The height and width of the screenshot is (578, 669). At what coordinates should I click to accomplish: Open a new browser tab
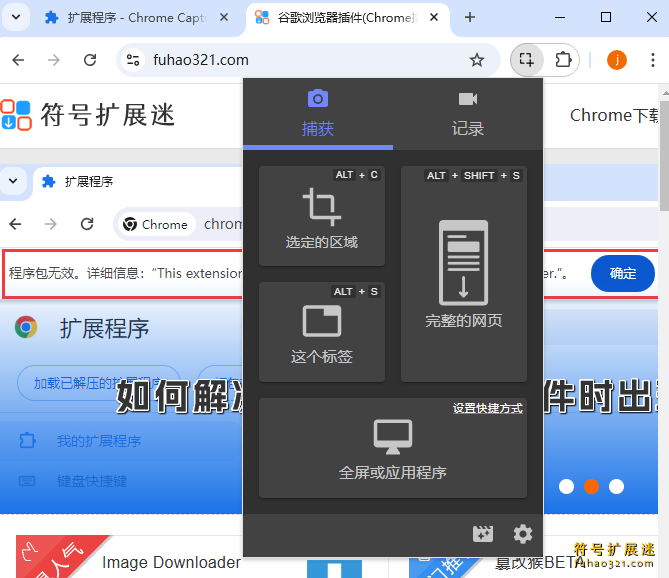click(x=470, y=17)
